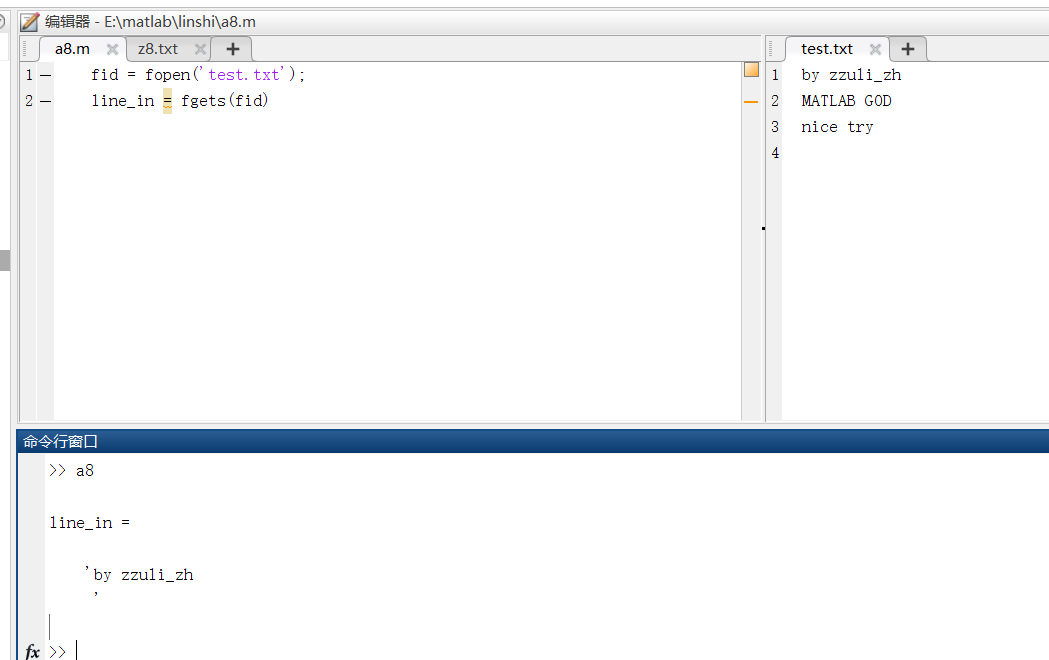Close the a8.m tab
The width and height of the screenshot is (1049, 660).
[112, 49]
